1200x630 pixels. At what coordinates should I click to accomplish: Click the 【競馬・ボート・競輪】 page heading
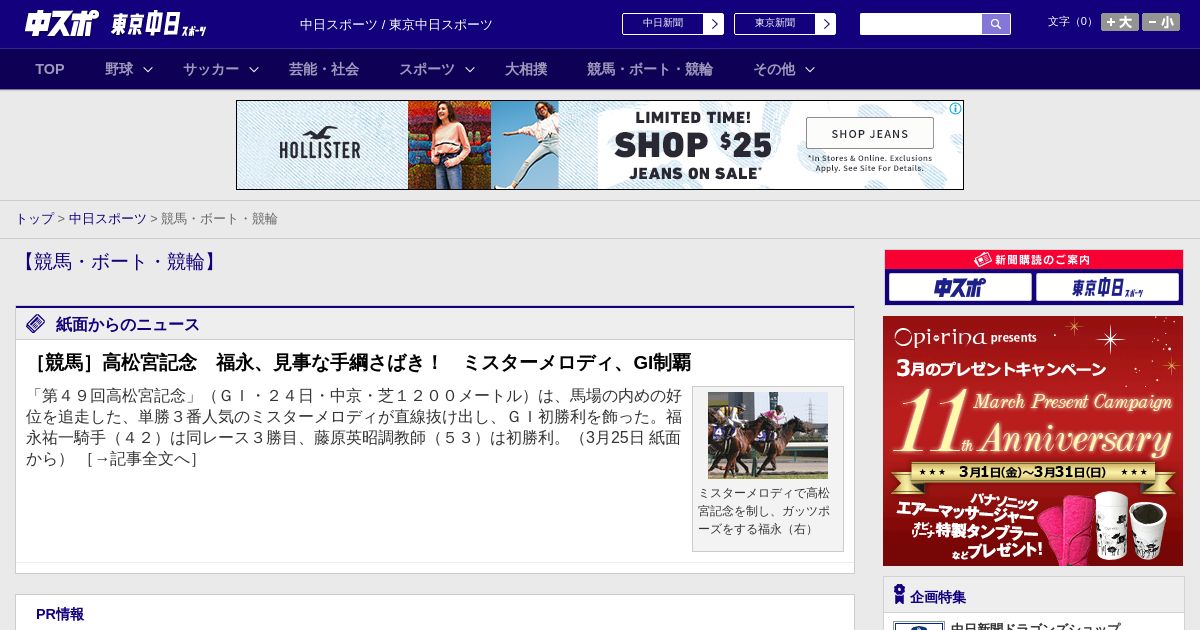(x=118, y=262)
